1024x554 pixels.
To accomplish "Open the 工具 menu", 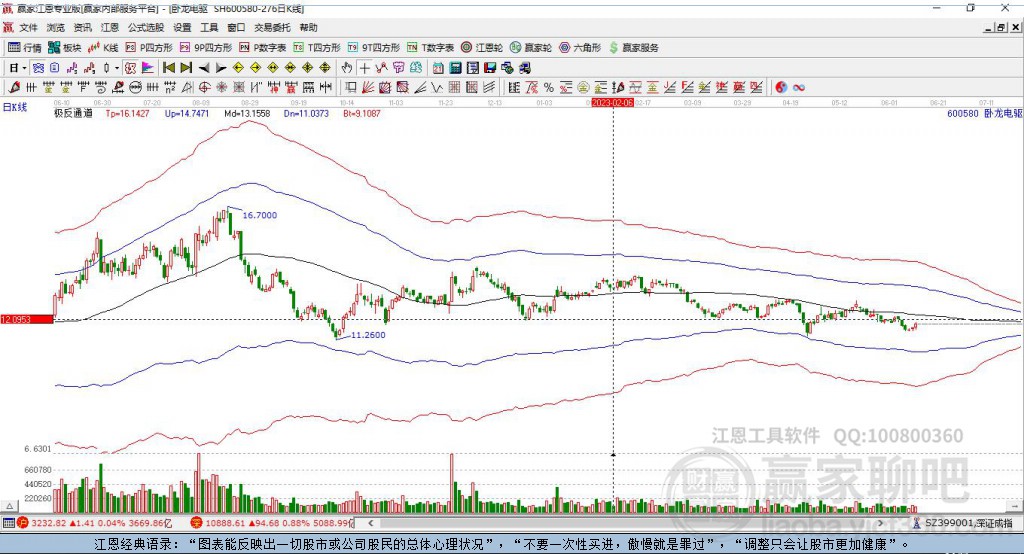I will point(209,27).
